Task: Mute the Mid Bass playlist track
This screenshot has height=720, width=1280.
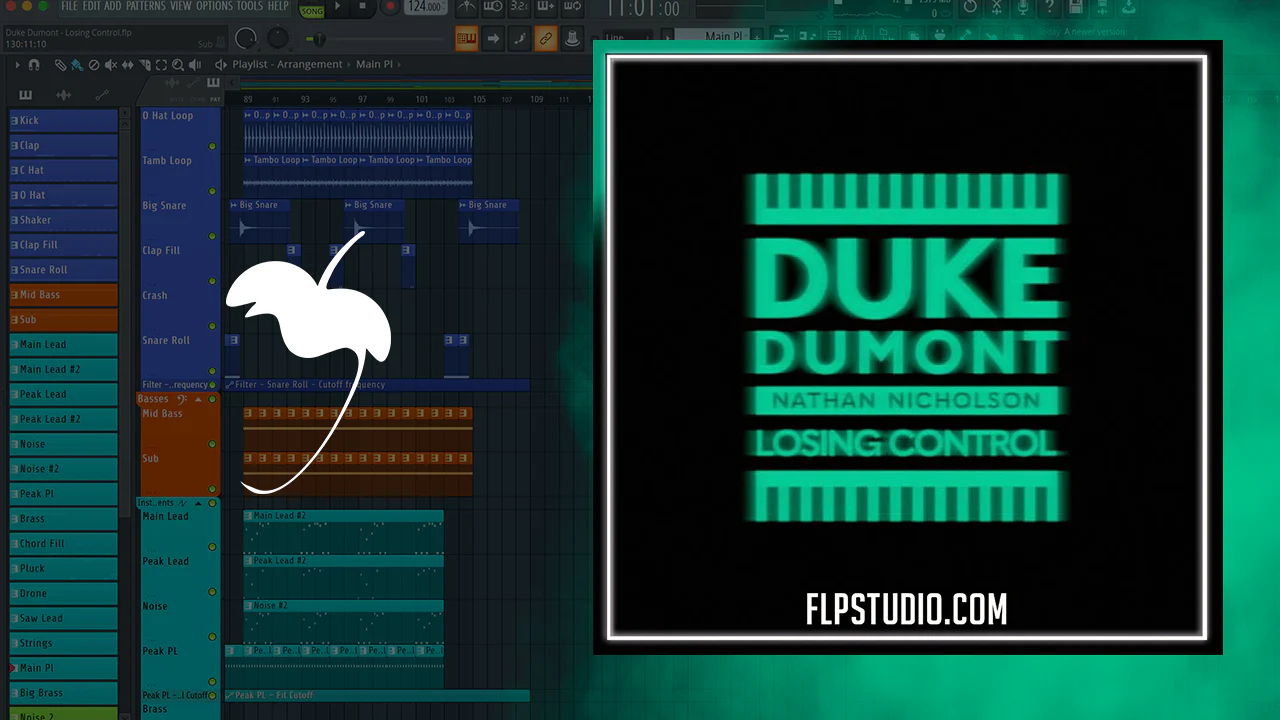Action: tap(212, 444)
